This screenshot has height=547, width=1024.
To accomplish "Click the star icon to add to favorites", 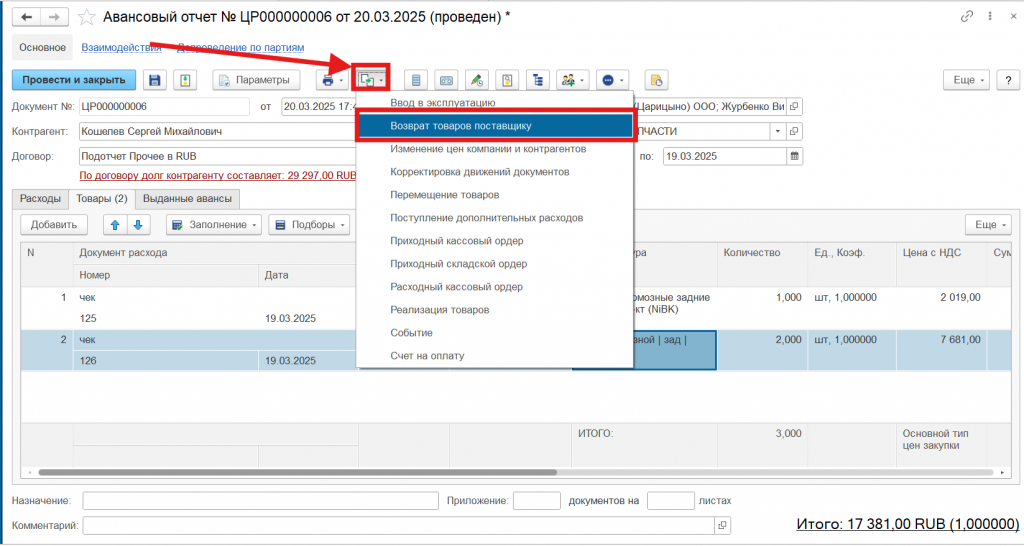I will click(x=88, y=18).
